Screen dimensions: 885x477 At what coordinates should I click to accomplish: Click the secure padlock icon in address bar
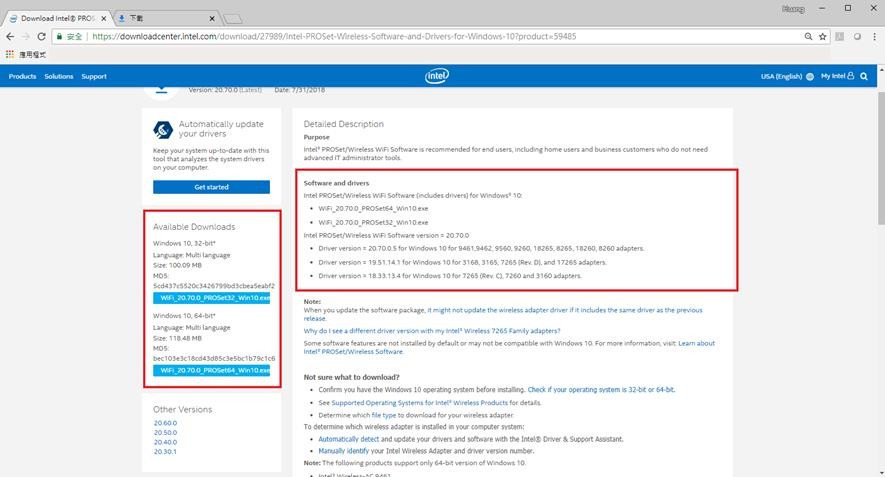coord(60,37)
